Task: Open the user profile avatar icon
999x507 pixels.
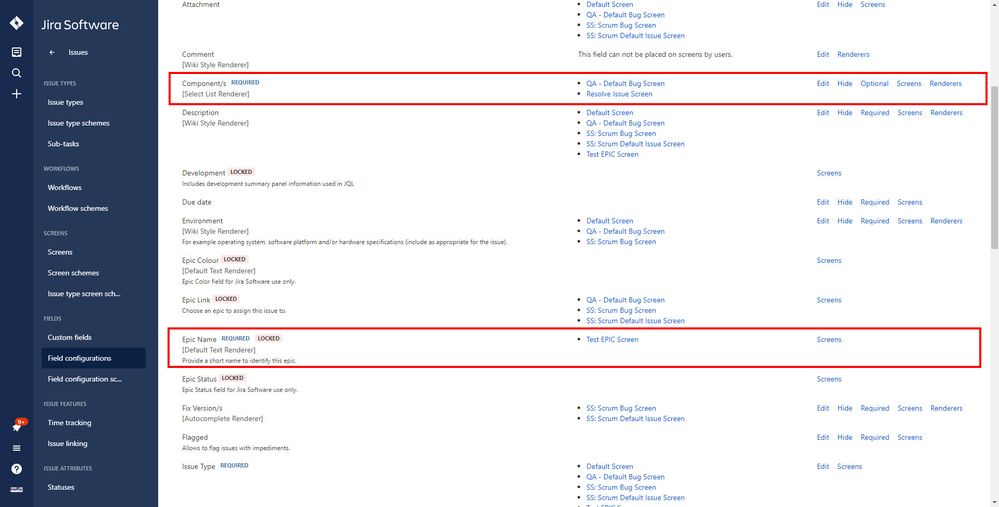Action: click(x=17, y=489)
